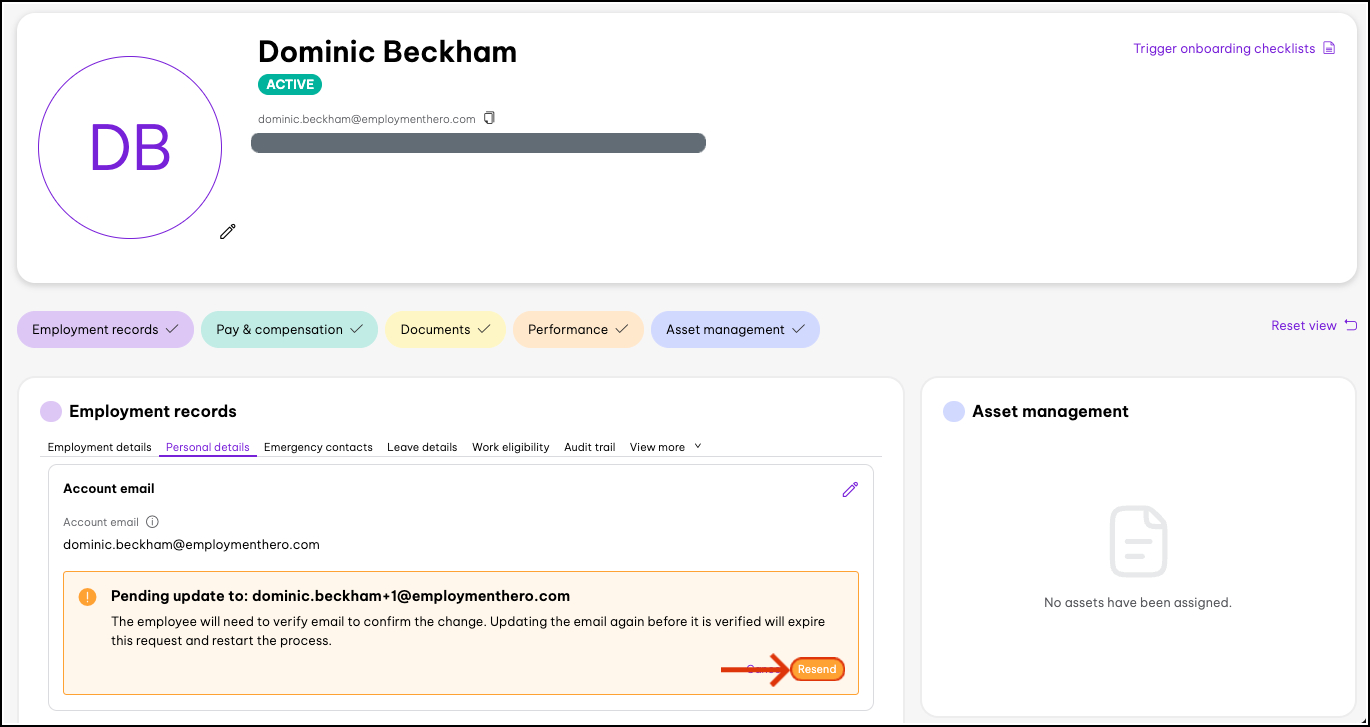
Task: Select the ACTIVE status badge
Action: coord(289,84)
